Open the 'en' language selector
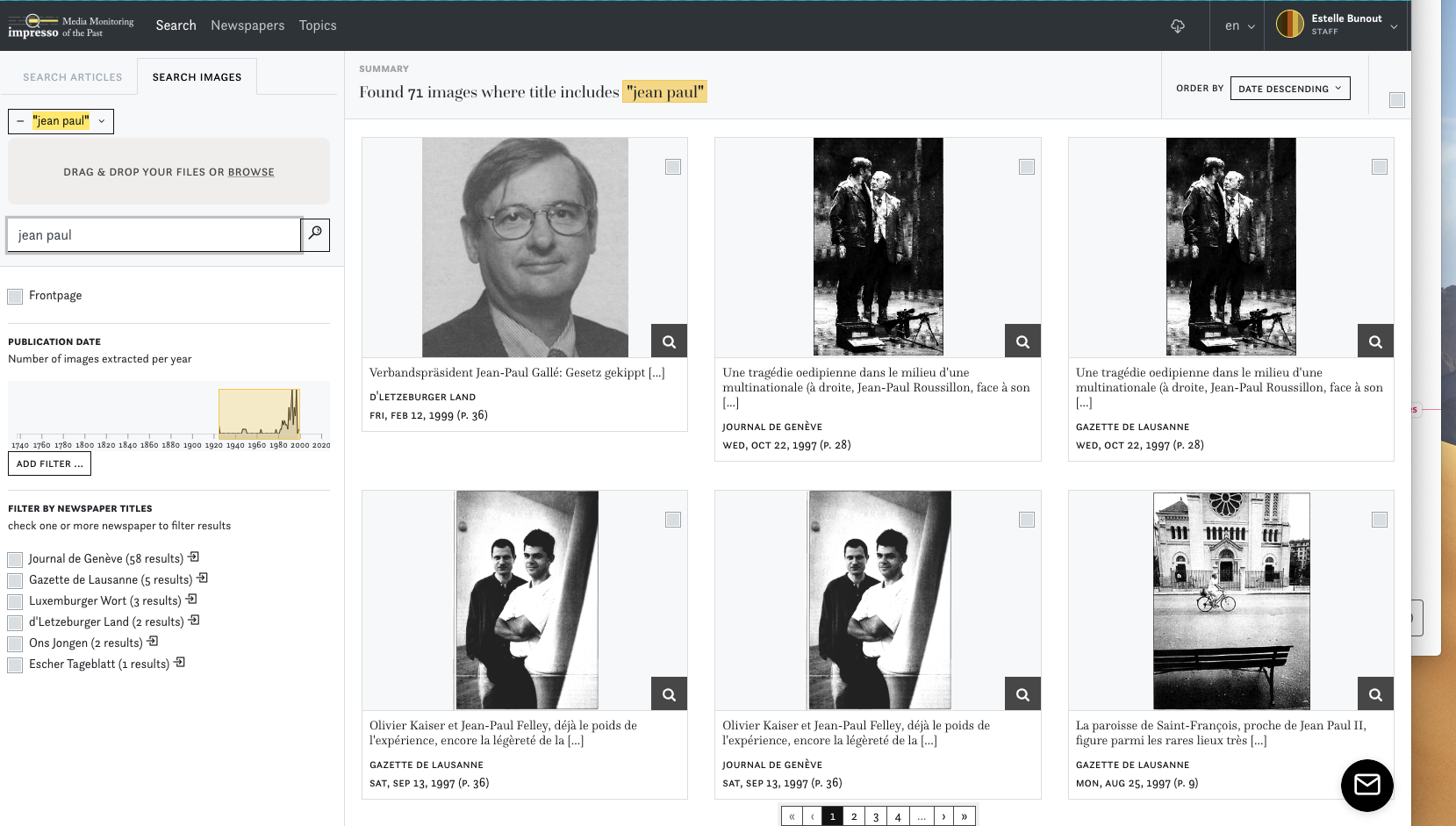Image resolution: width=1456 pixels, height=826 pixels. (1237, 26)
